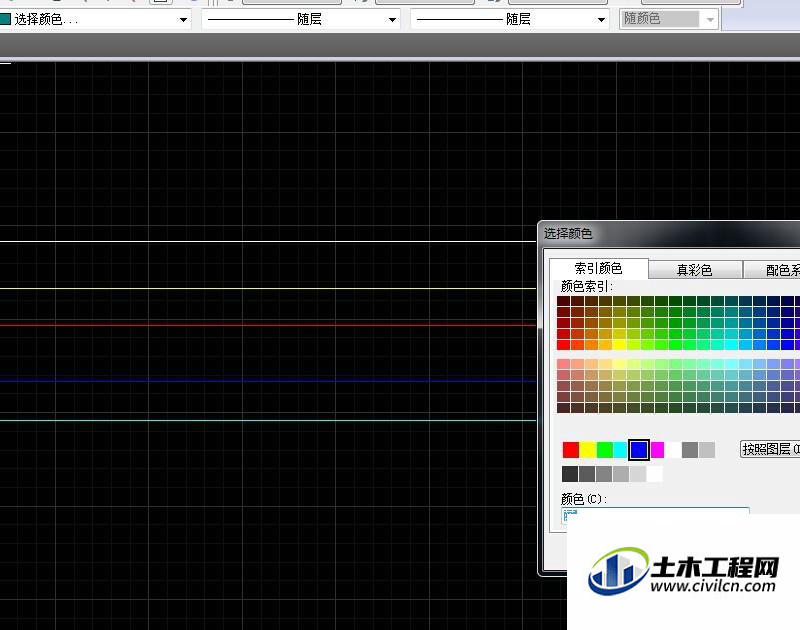The width and height of the screenshot is (800, 630).
Task: Pick the light gray swatch after dark gray
Action: 707,450
